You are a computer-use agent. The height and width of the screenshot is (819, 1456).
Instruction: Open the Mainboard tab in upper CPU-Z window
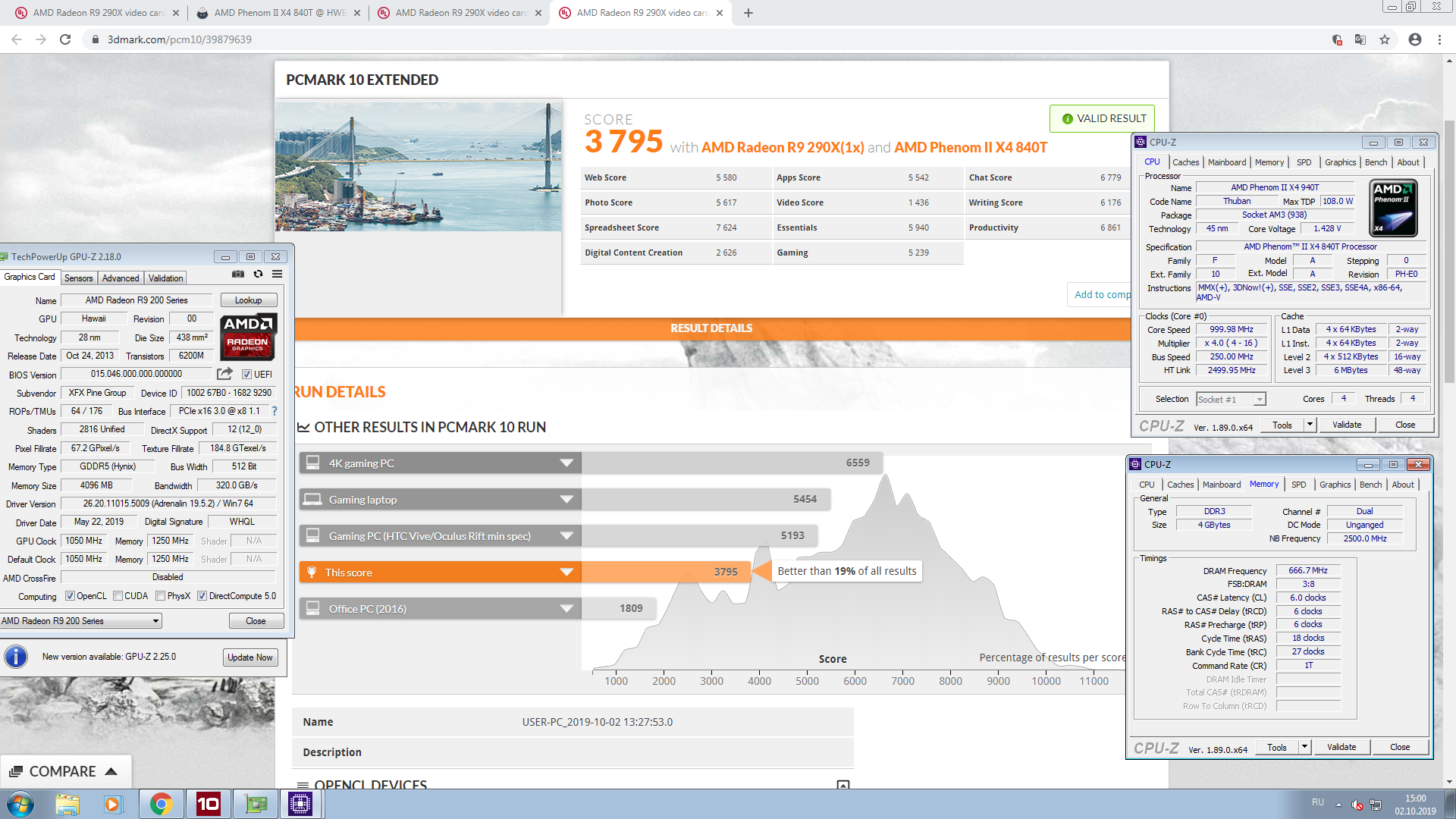point(1227,162)
